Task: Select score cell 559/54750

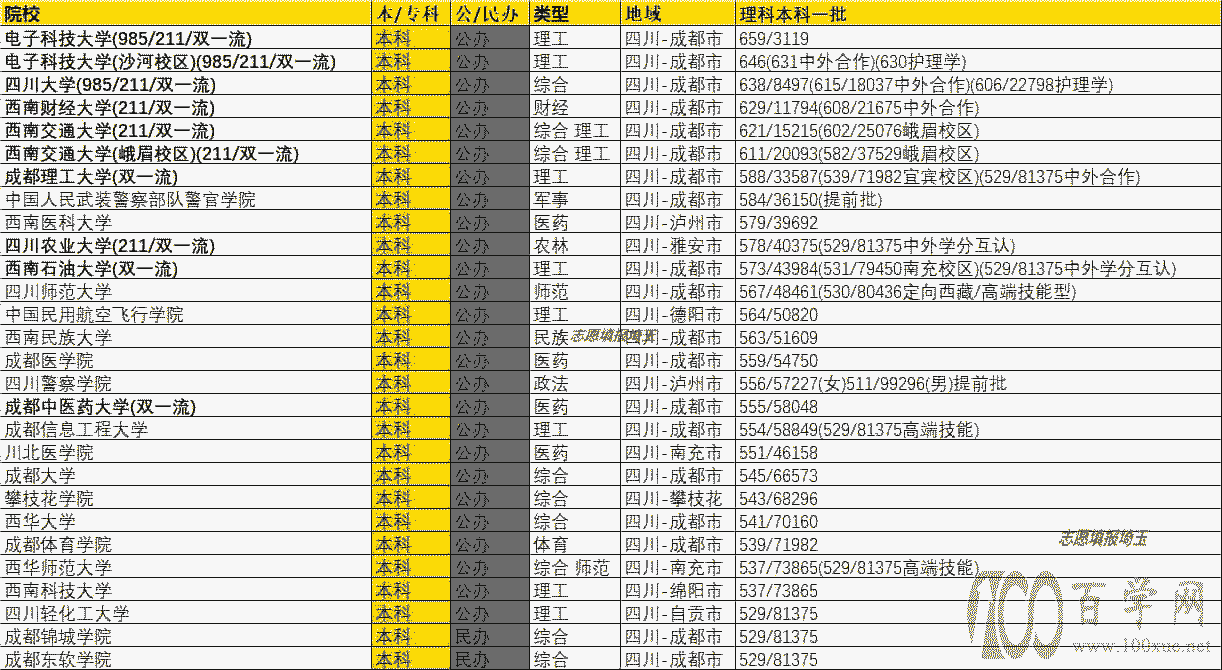Action: (x=977, y=361)
